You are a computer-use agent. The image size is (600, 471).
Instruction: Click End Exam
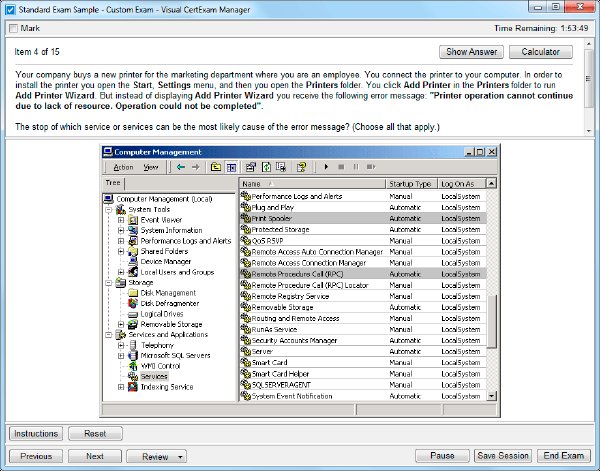[564, 456]
